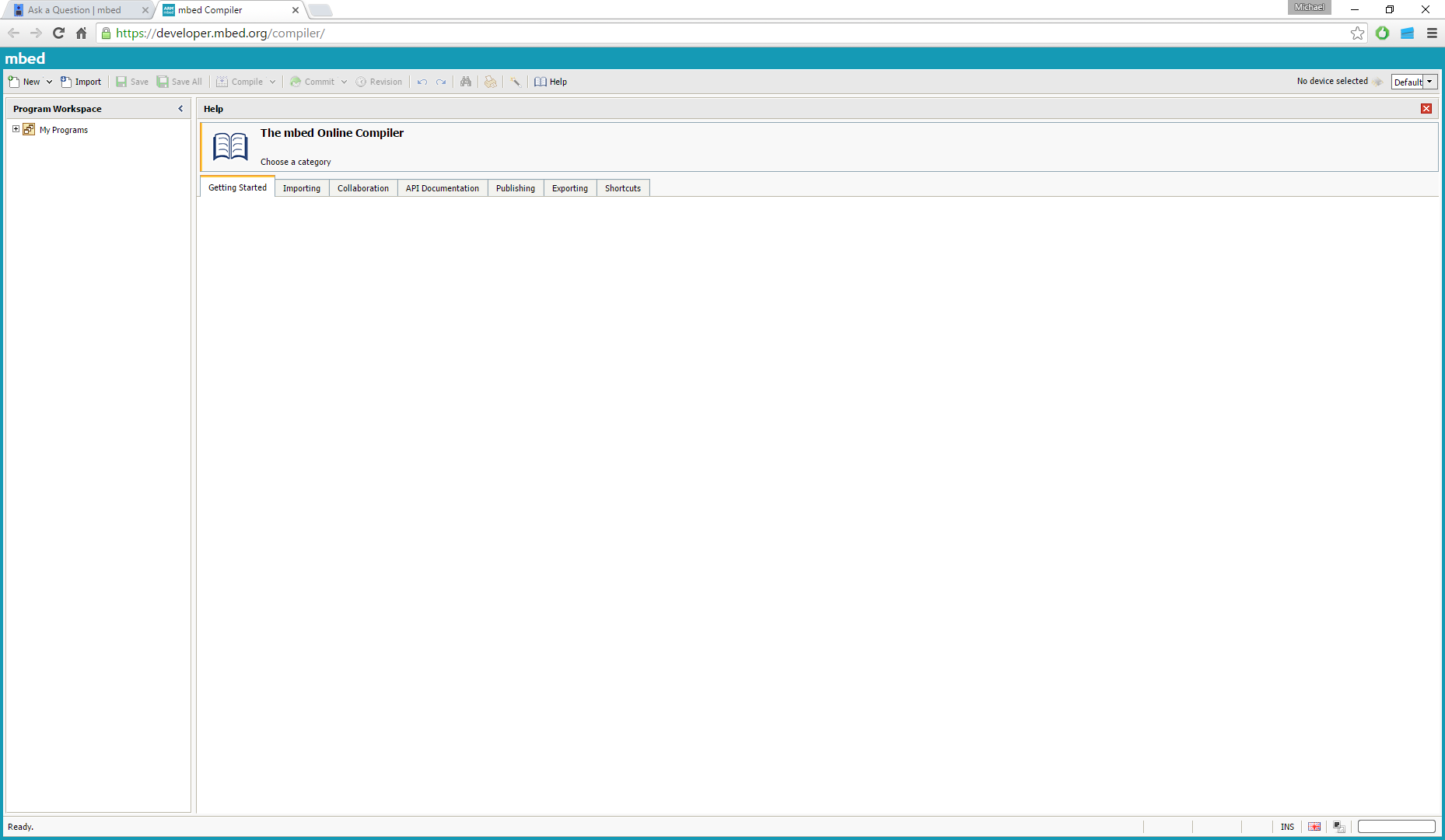The height and width of the screenshot is (840, 1445).
Task: Click the Import button
Action: 81,82
